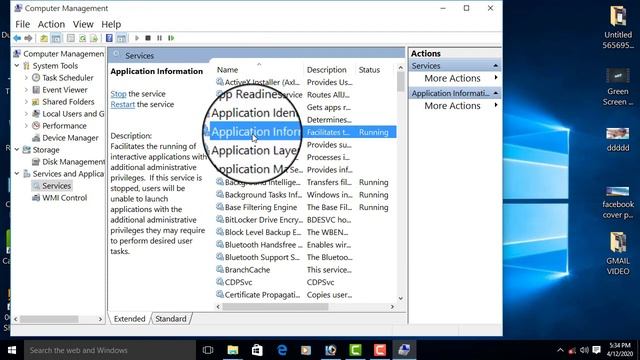Click the Forward arrow in the toolbar
This screenshot has height=360, width=640.
pos(28,38)
